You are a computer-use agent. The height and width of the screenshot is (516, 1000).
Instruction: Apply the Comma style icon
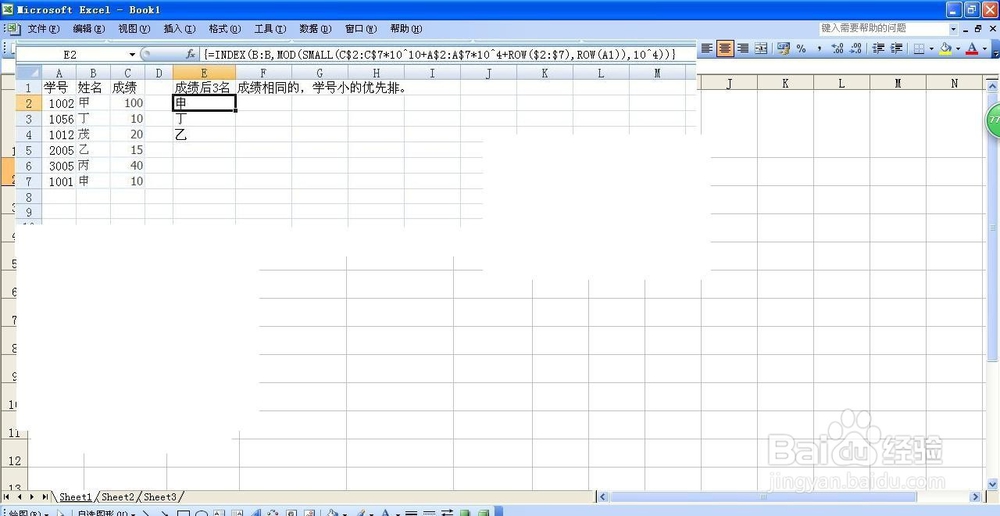click(x=819, y=48)
